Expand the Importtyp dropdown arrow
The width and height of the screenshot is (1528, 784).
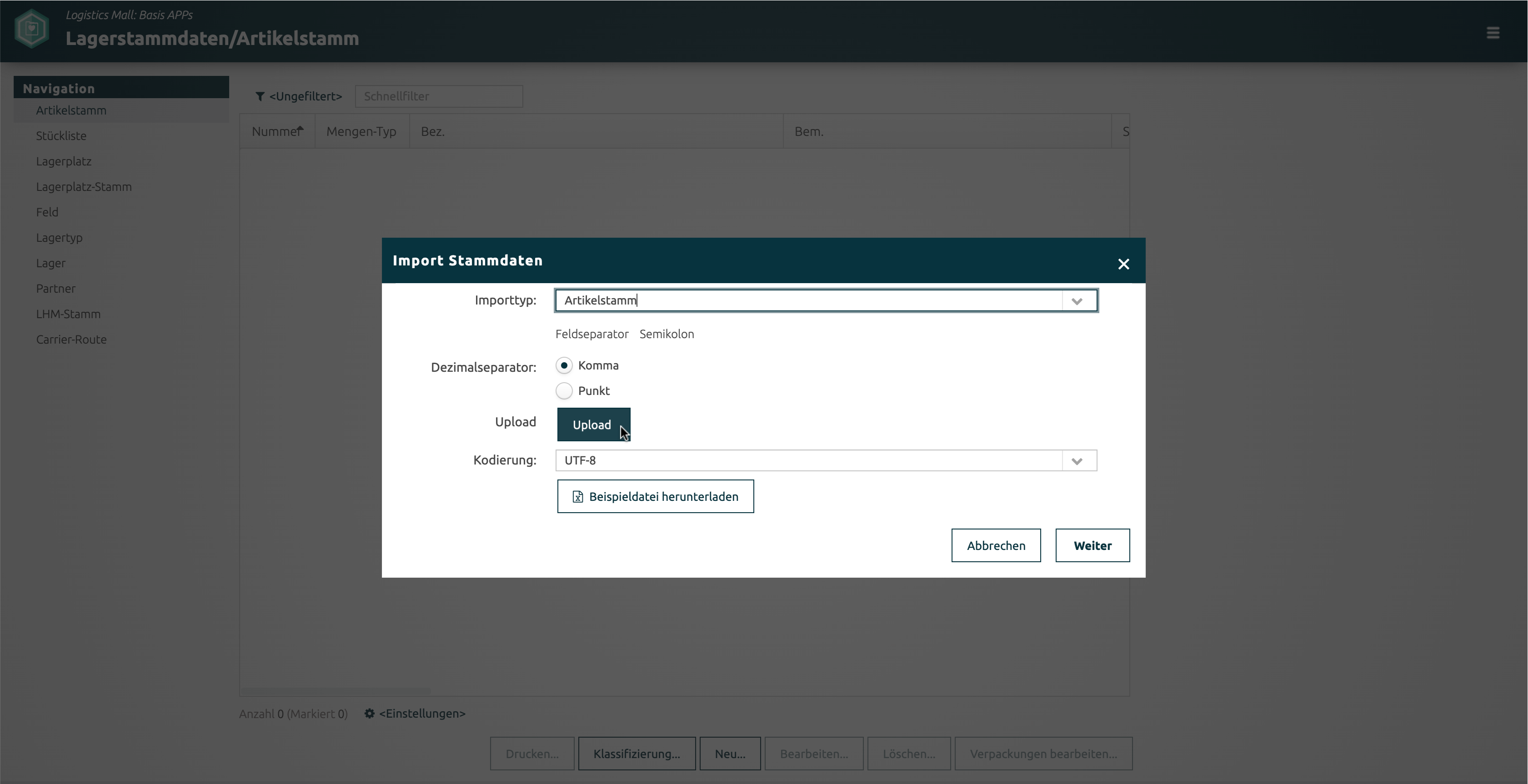pyautogui.click(x=1077, y=301)
